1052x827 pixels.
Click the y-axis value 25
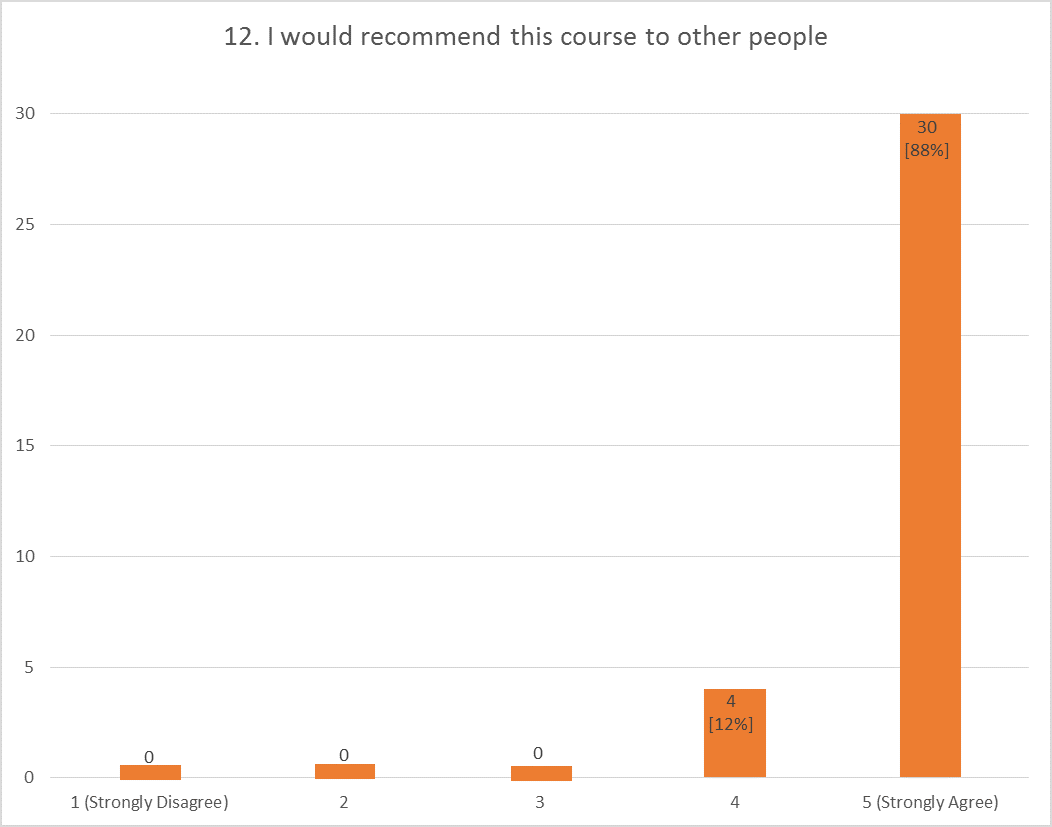pos(25,224)
